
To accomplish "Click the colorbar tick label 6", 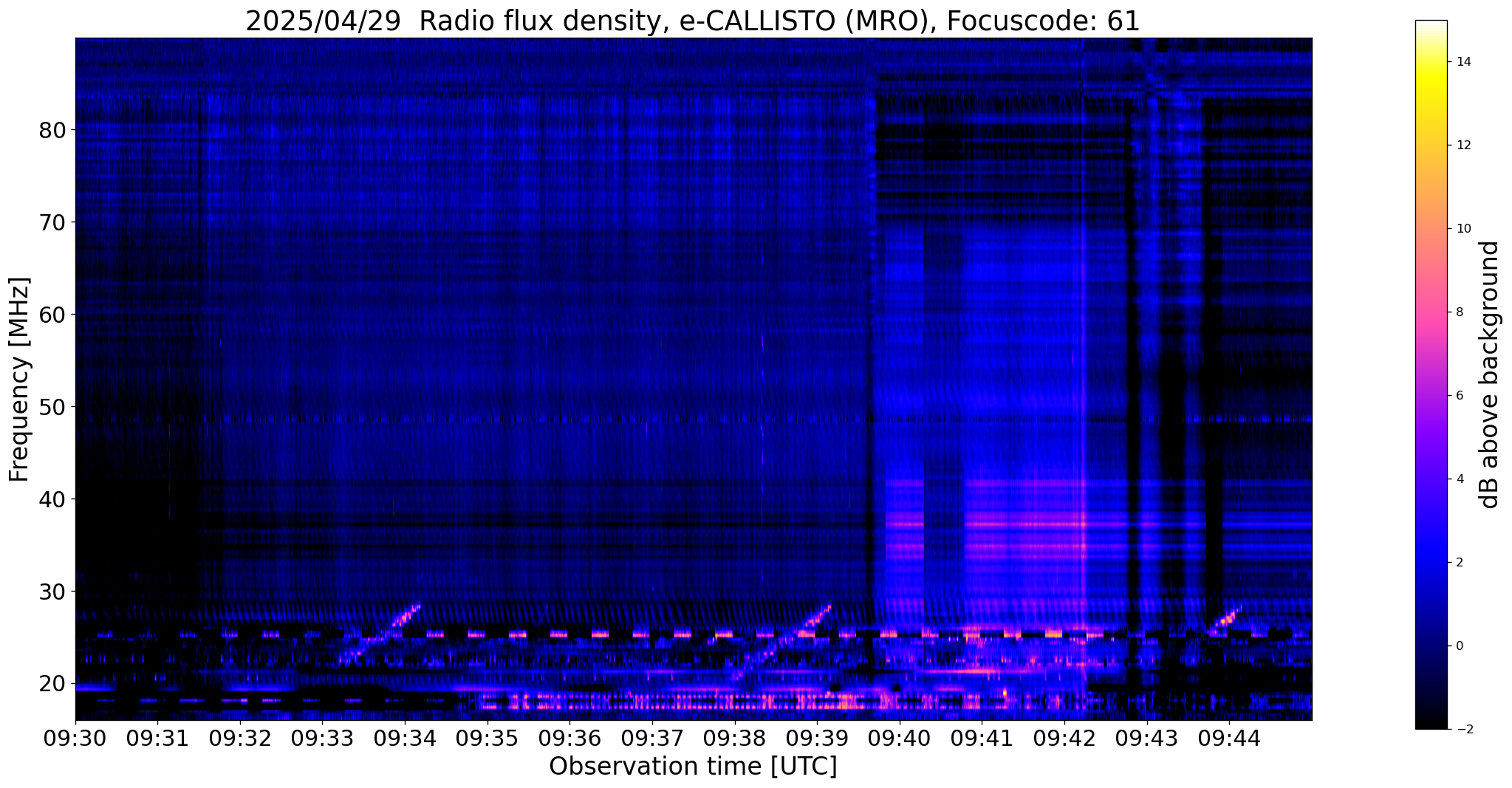I will coord(1459,396).
